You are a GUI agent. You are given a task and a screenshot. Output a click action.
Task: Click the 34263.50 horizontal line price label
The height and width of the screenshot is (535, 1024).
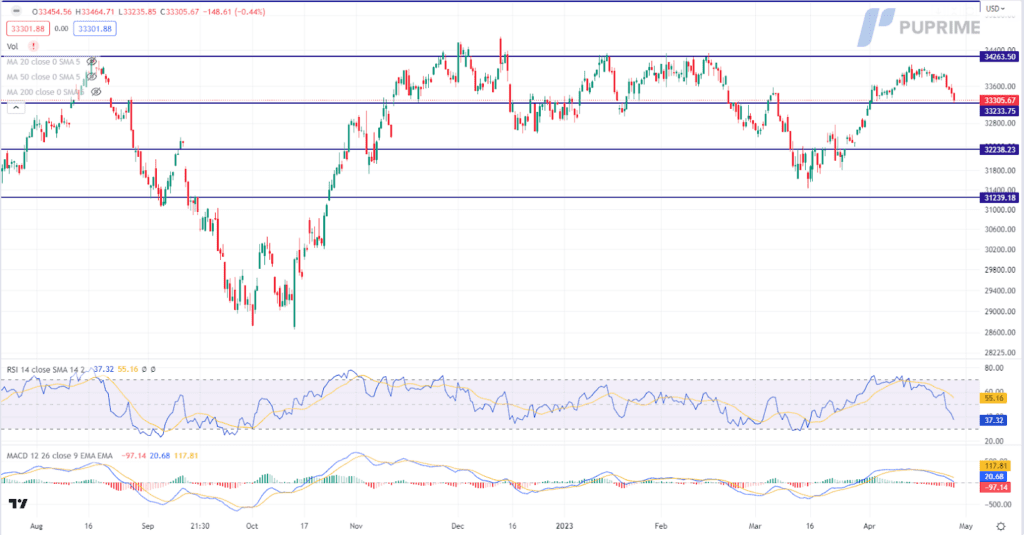point(999,57)
